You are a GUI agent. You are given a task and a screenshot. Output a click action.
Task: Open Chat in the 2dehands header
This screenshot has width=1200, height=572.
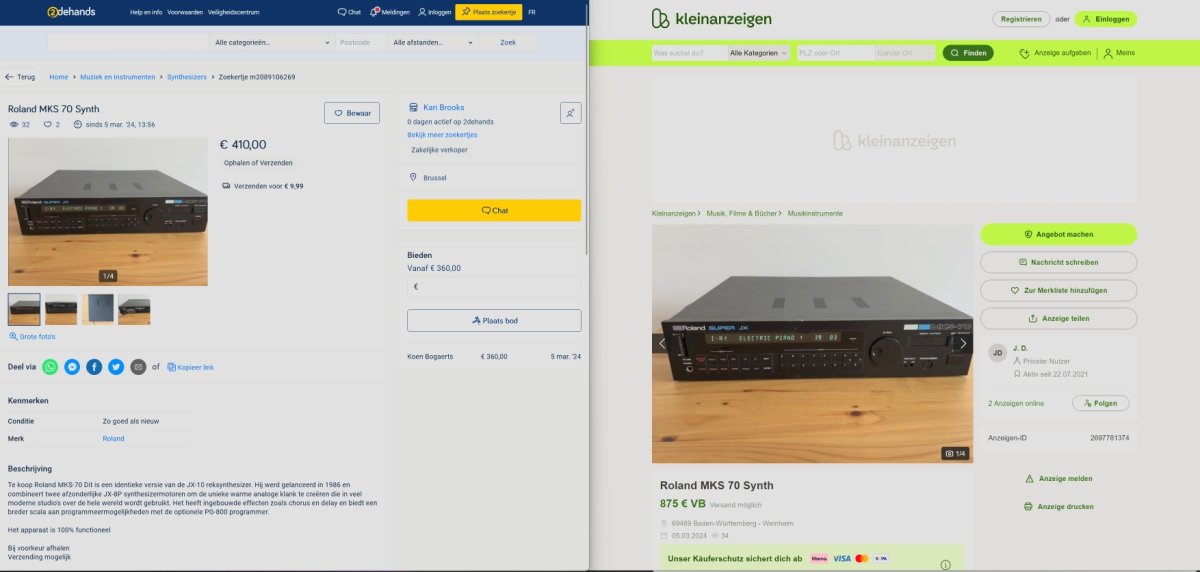(x=349, y=12)
